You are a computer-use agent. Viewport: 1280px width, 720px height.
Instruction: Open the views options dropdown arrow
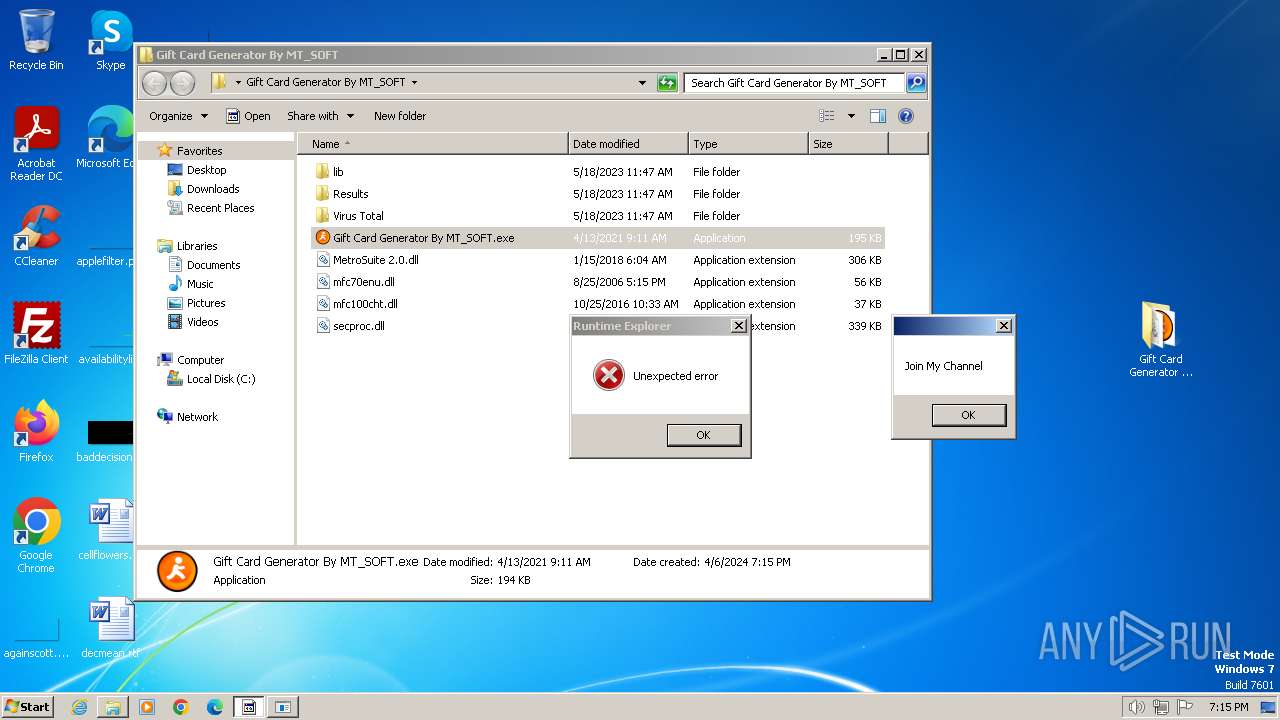pyautogui.click(x=851, y=116)
